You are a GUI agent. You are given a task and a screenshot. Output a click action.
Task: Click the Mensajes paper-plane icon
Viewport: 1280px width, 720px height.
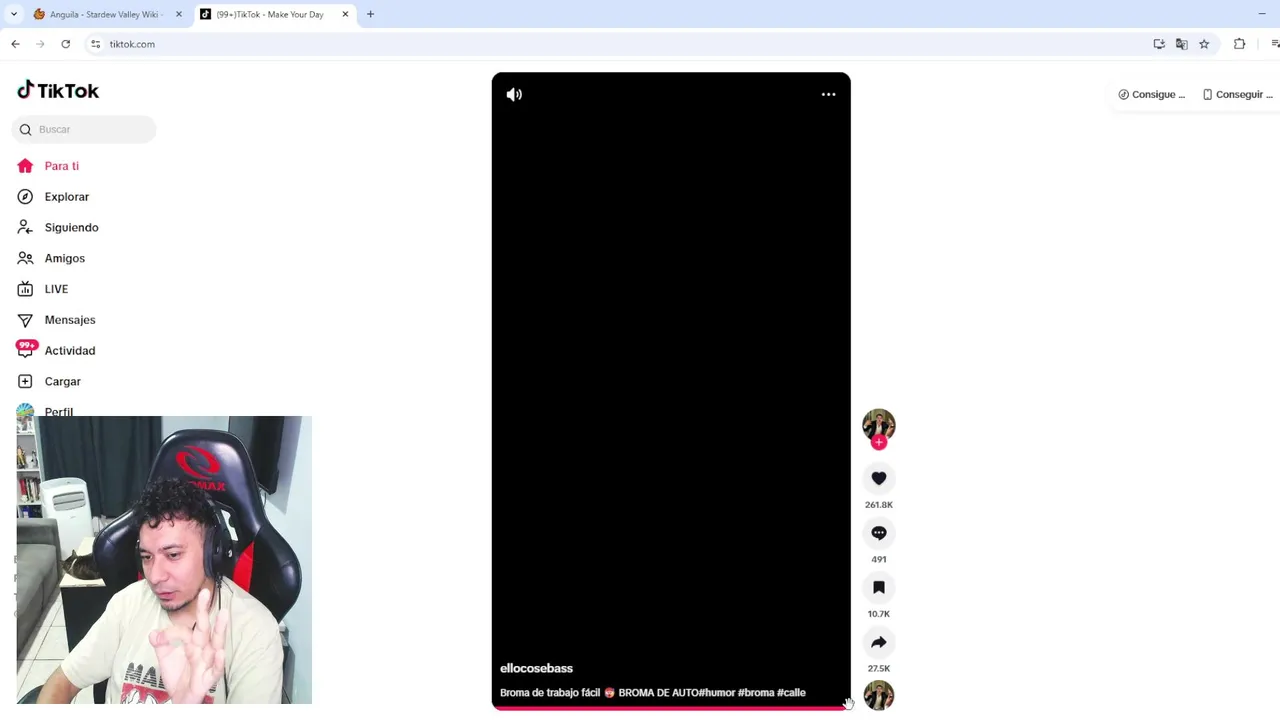[25, 320]
